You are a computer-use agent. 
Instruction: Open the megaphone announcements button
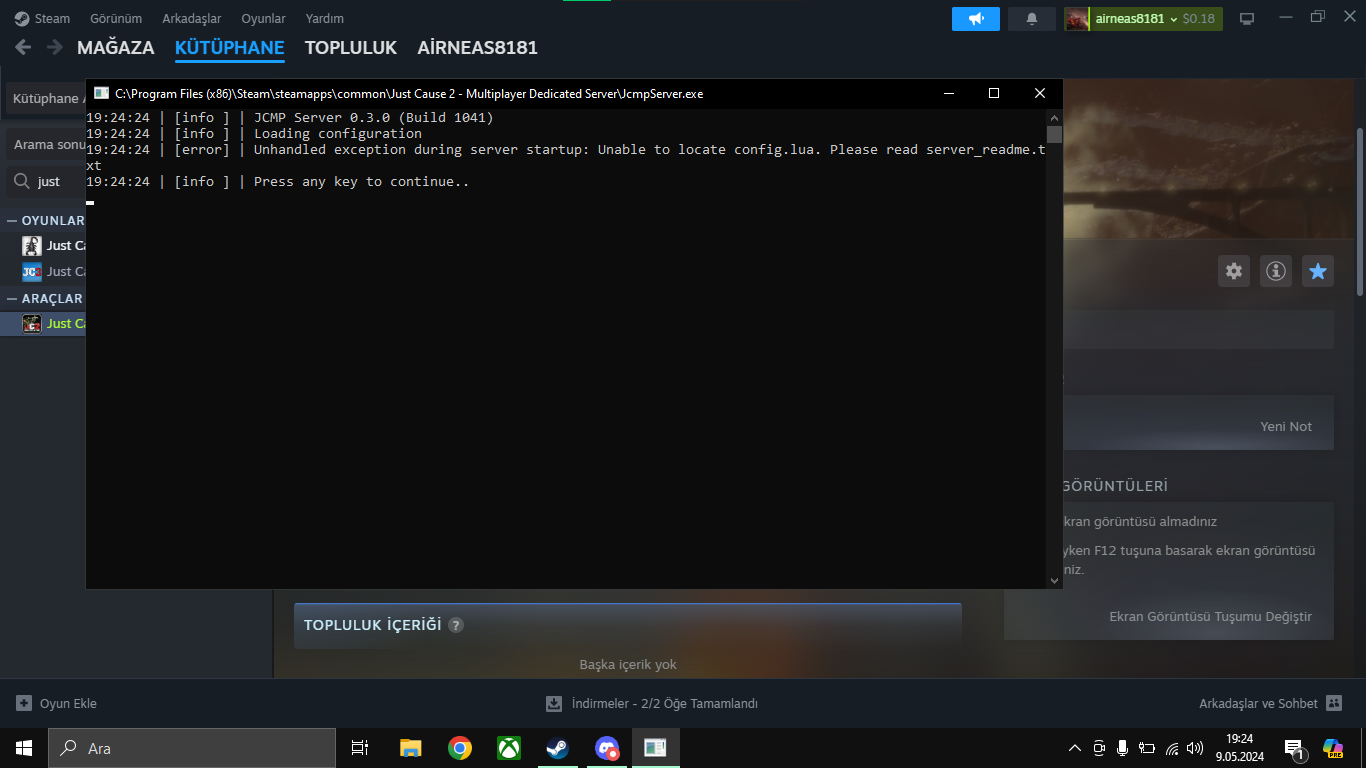click(x=976, y=19)
